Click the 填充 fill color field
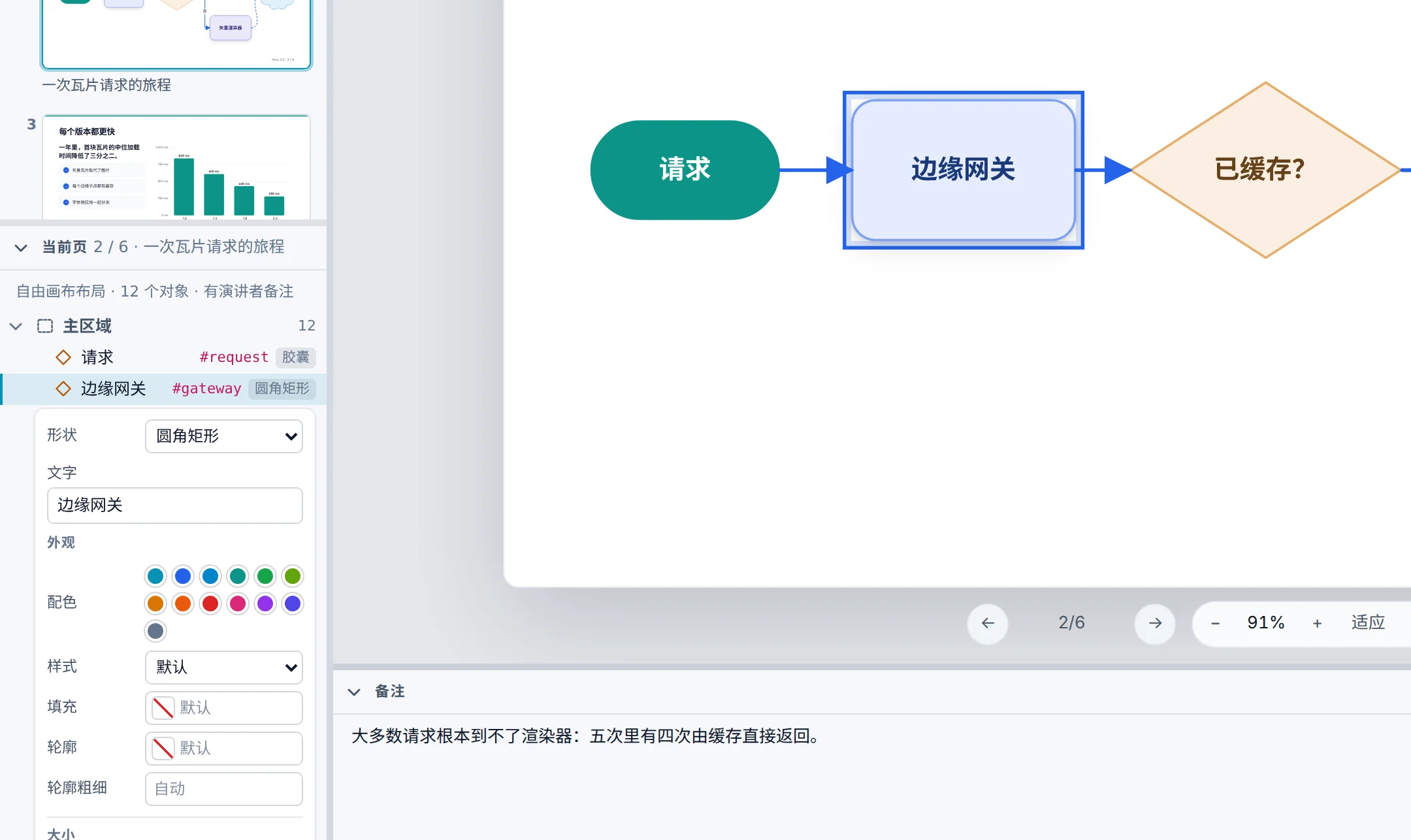 [224, 708]
